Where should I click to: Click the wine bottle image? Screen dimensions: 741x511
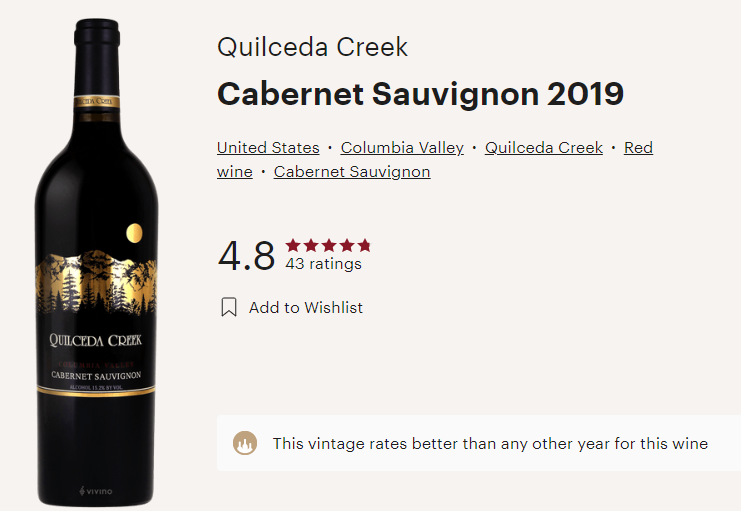pos(96,263)
